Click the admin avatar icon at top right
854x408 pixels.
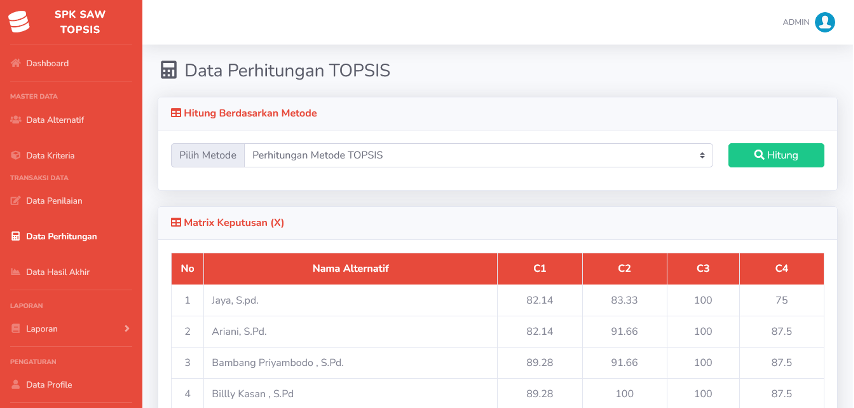pyautogui.click(x=825, y=22)
